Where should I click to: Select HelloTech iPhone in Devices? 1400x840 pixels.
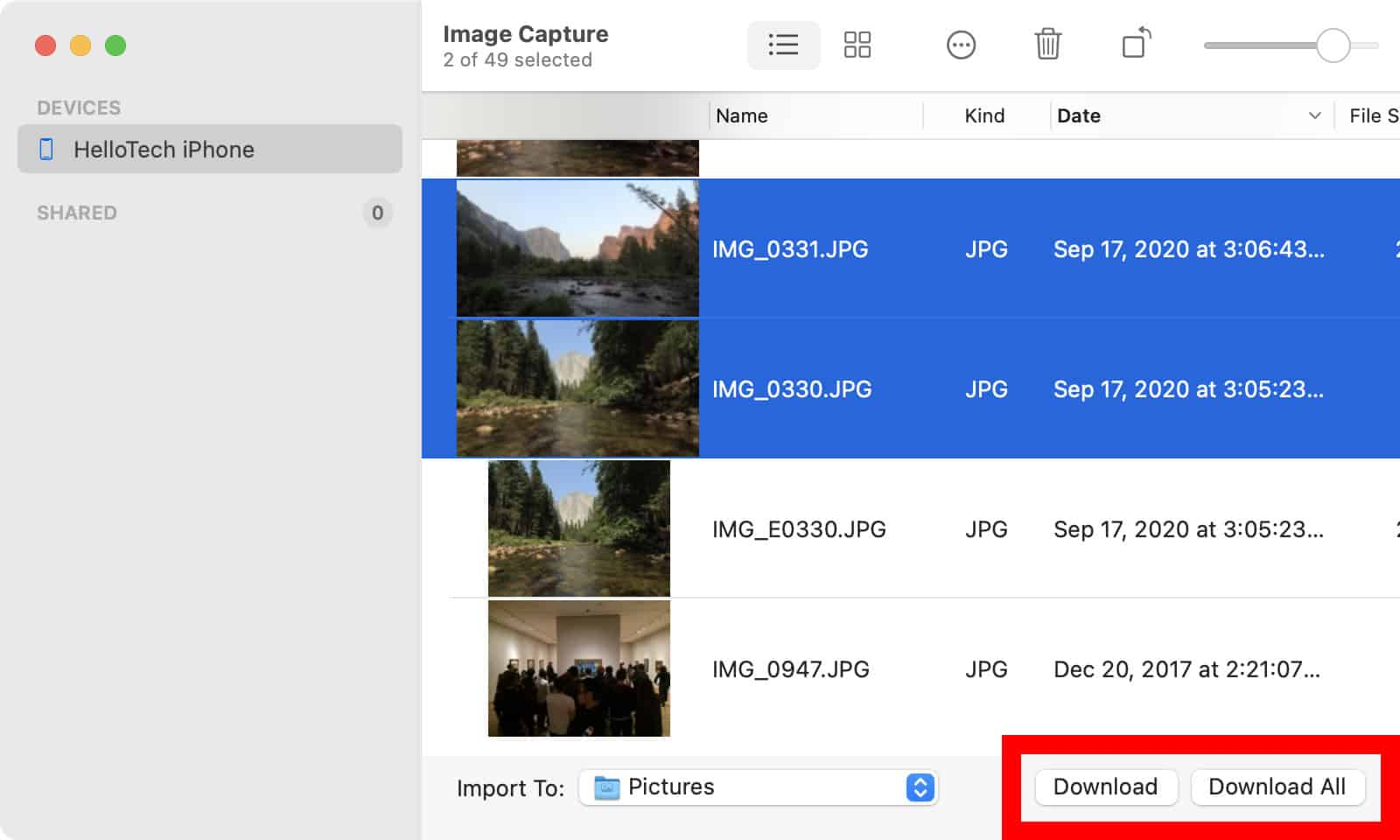tap(210, 150)
